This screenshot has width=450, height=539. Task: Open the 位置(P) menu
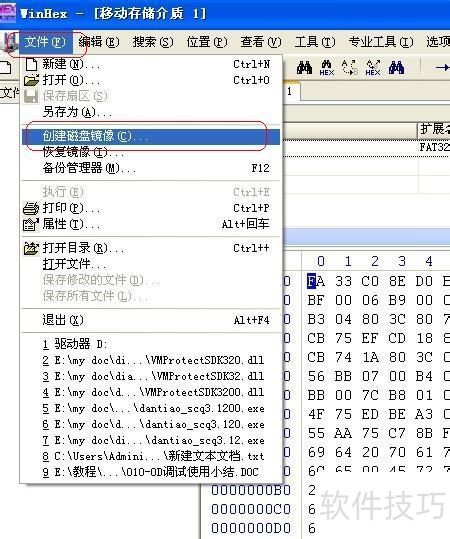207,42
